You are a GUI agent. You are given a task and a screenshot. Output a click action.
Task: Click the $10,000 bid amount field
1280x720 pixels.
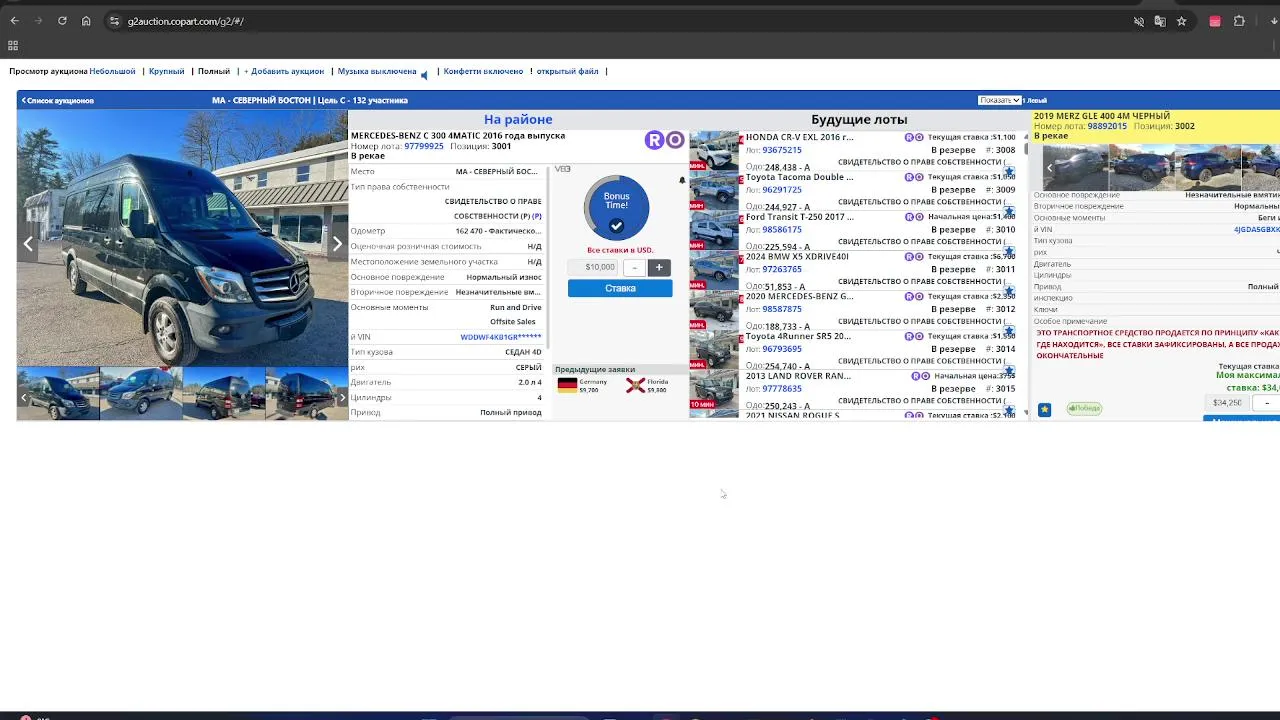tap(593, 267)
